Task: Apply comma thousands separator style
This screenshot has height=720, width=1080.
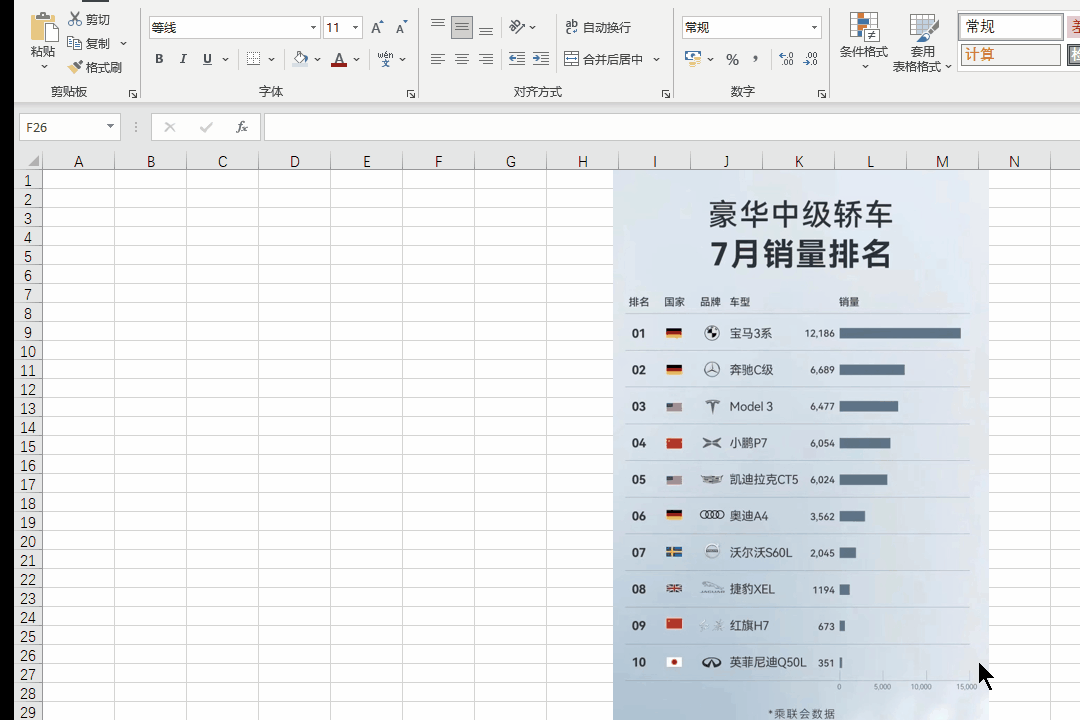Action: coord(756,59)
